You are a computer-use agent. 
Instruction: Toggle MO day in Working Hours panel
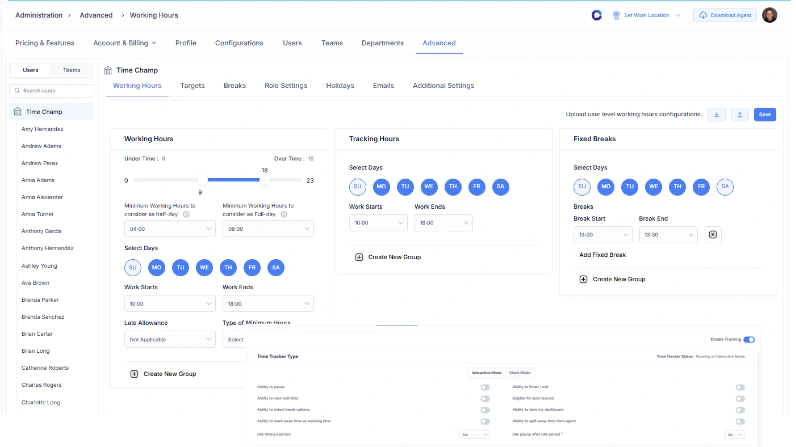pyautogui.click(x=156, y=267)
